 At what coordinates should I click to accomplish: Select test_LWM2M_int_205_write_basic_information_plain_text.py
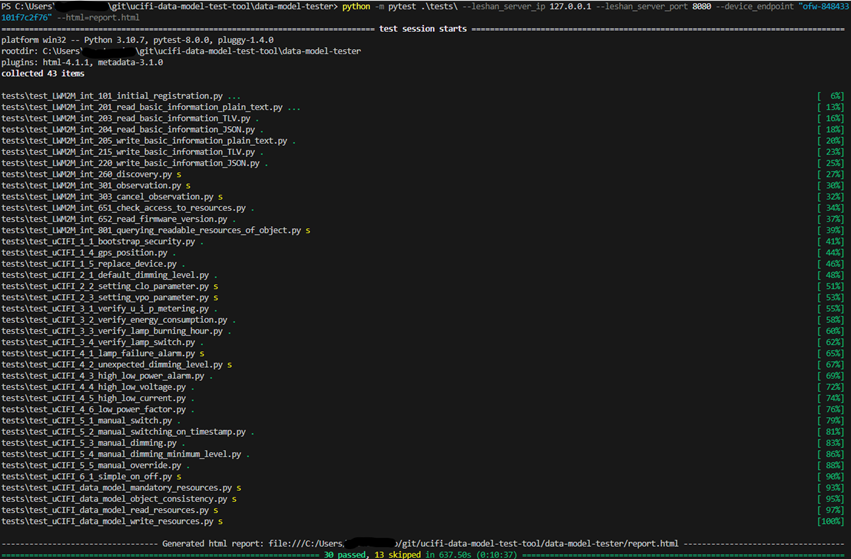point(144,141)
